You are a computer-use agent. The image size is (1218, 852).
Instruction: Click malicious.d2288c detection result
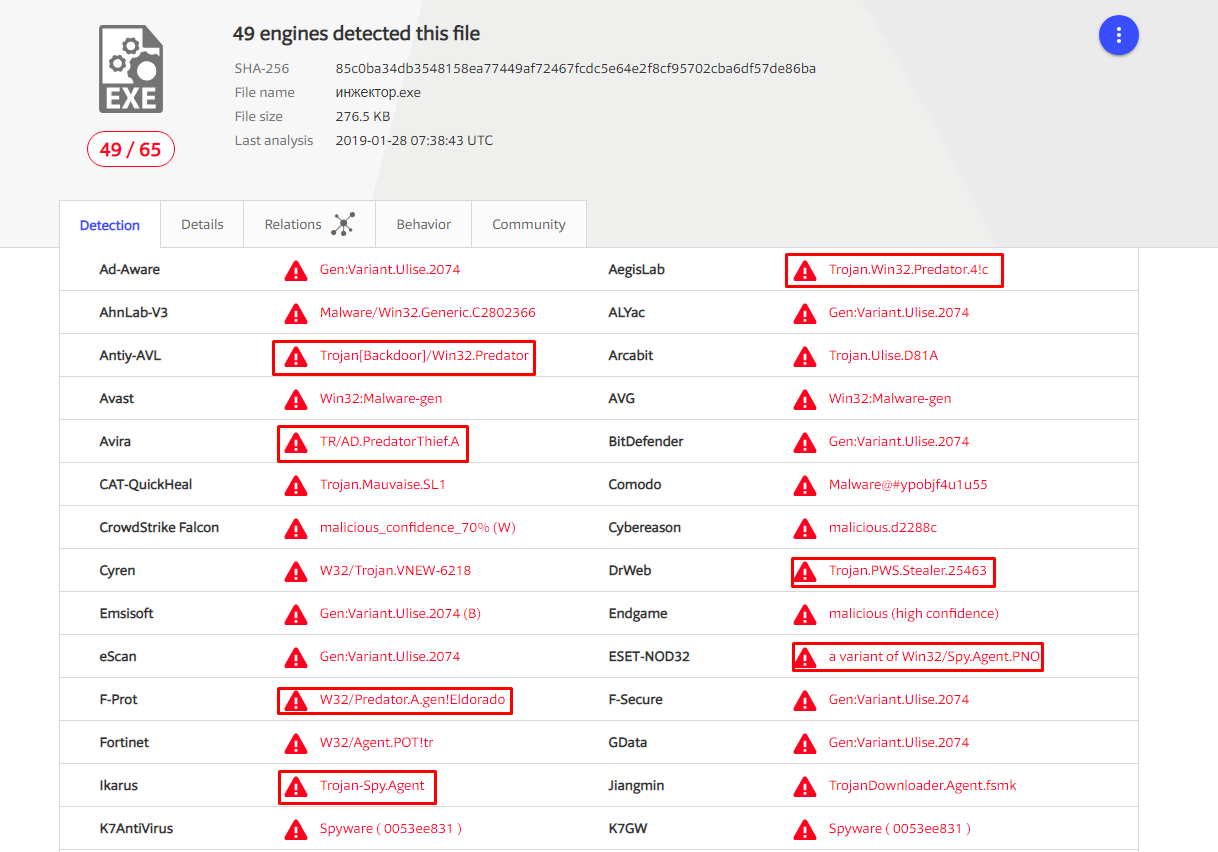point(883,528)
